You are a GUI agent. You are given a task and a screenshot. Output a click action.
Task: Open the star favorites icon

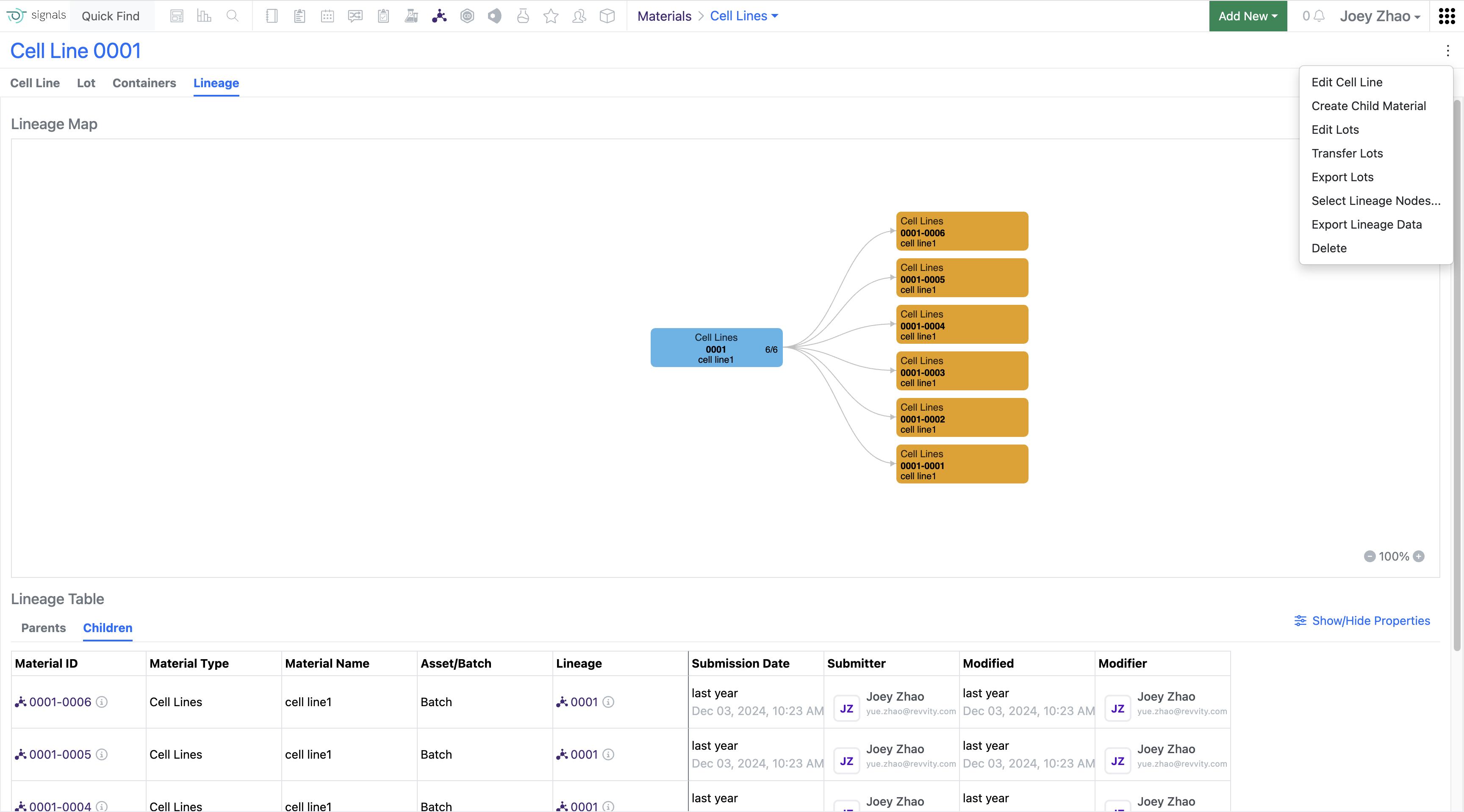point(551,16)
